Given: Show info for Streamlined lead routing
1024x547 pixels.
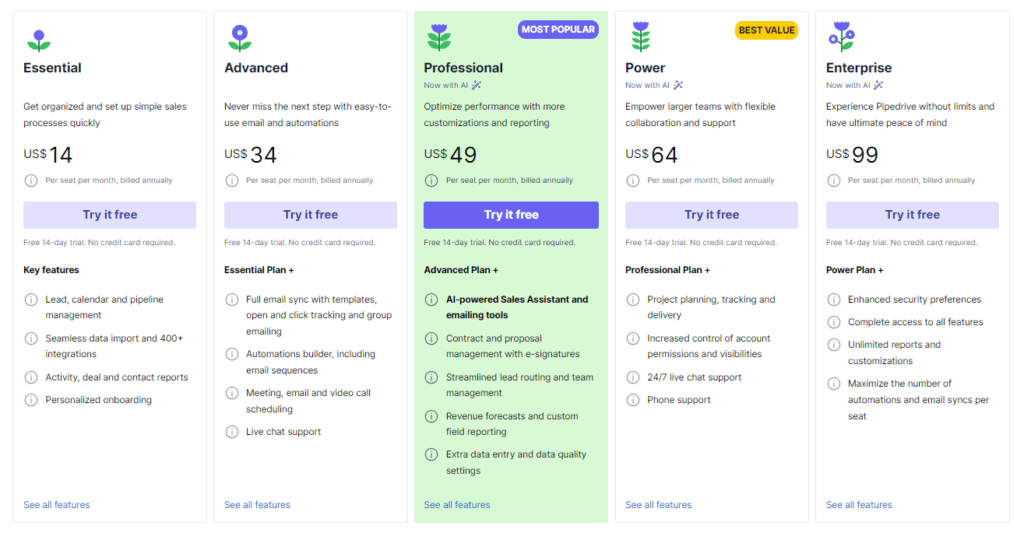Looking at the screenshot, I should pos(431,377).
